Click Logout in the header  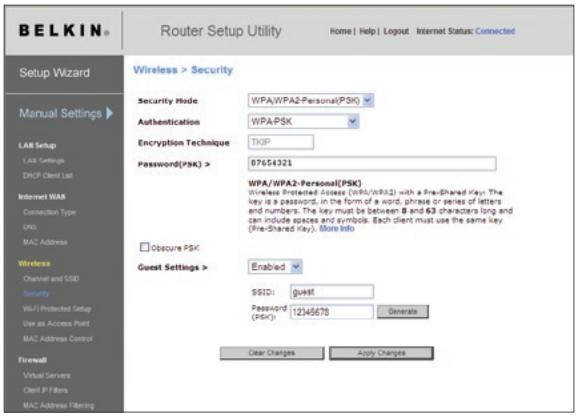click(396, 31)
